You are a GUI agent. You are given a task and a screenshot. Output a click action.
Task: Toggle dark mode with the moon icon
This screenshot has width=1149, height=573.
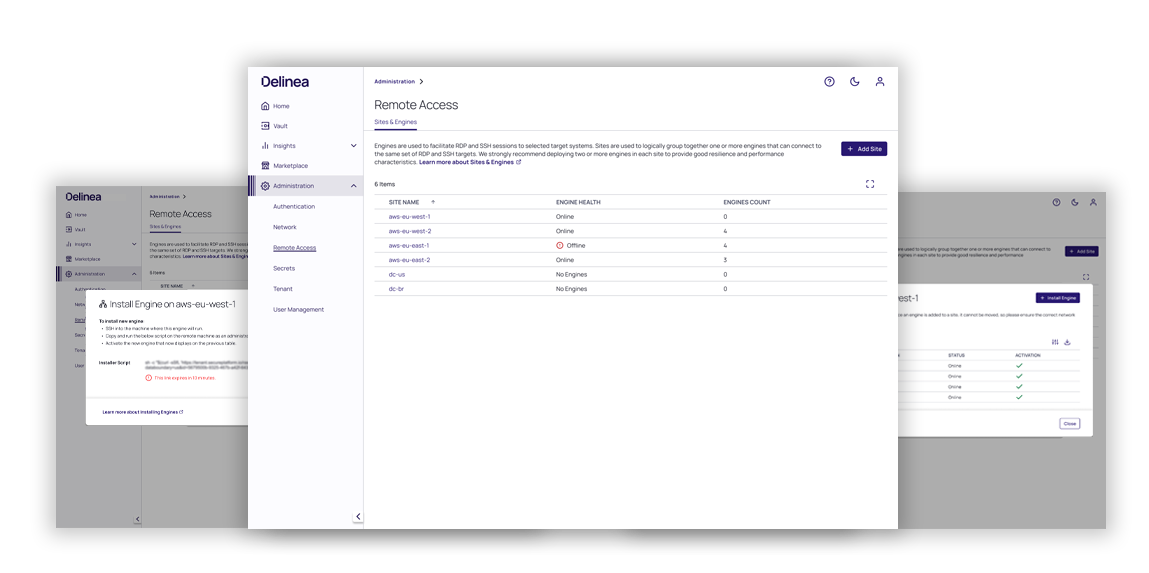pyautogui.click(x=855, y=82)
